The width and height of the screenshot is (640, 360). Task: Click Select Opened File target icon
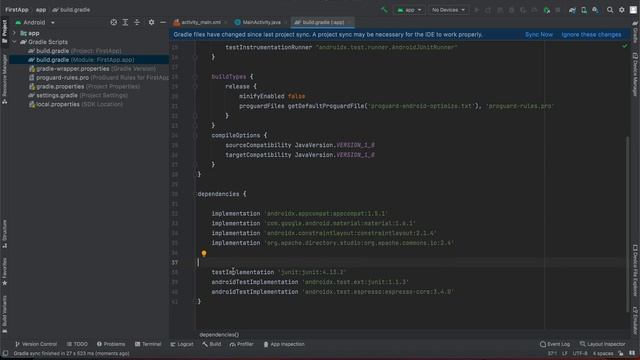pos(114,22)
